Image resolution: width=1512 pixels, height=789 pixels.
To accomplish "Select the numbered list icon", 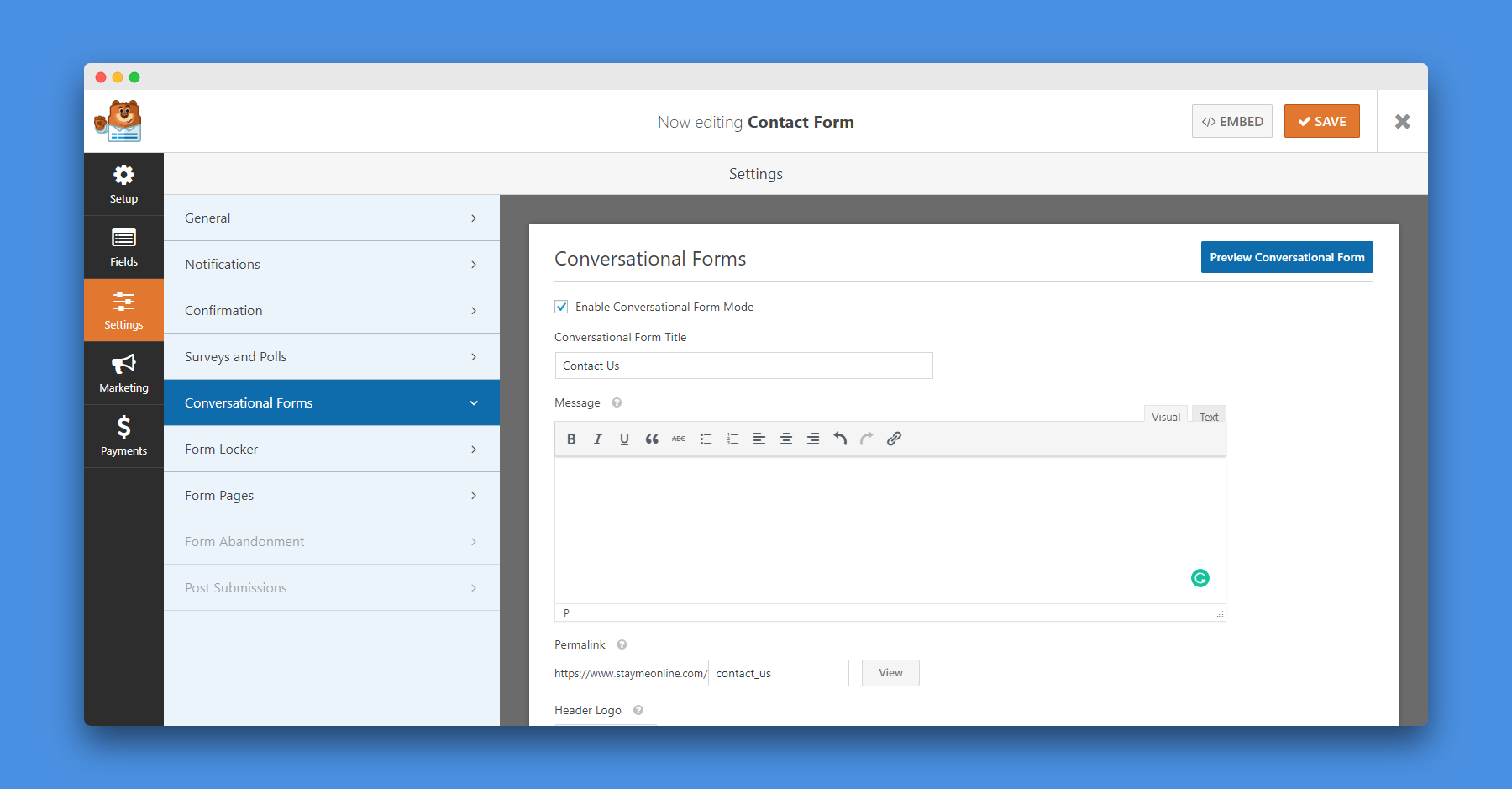I will pyautogui.click(x=732, y=438).
